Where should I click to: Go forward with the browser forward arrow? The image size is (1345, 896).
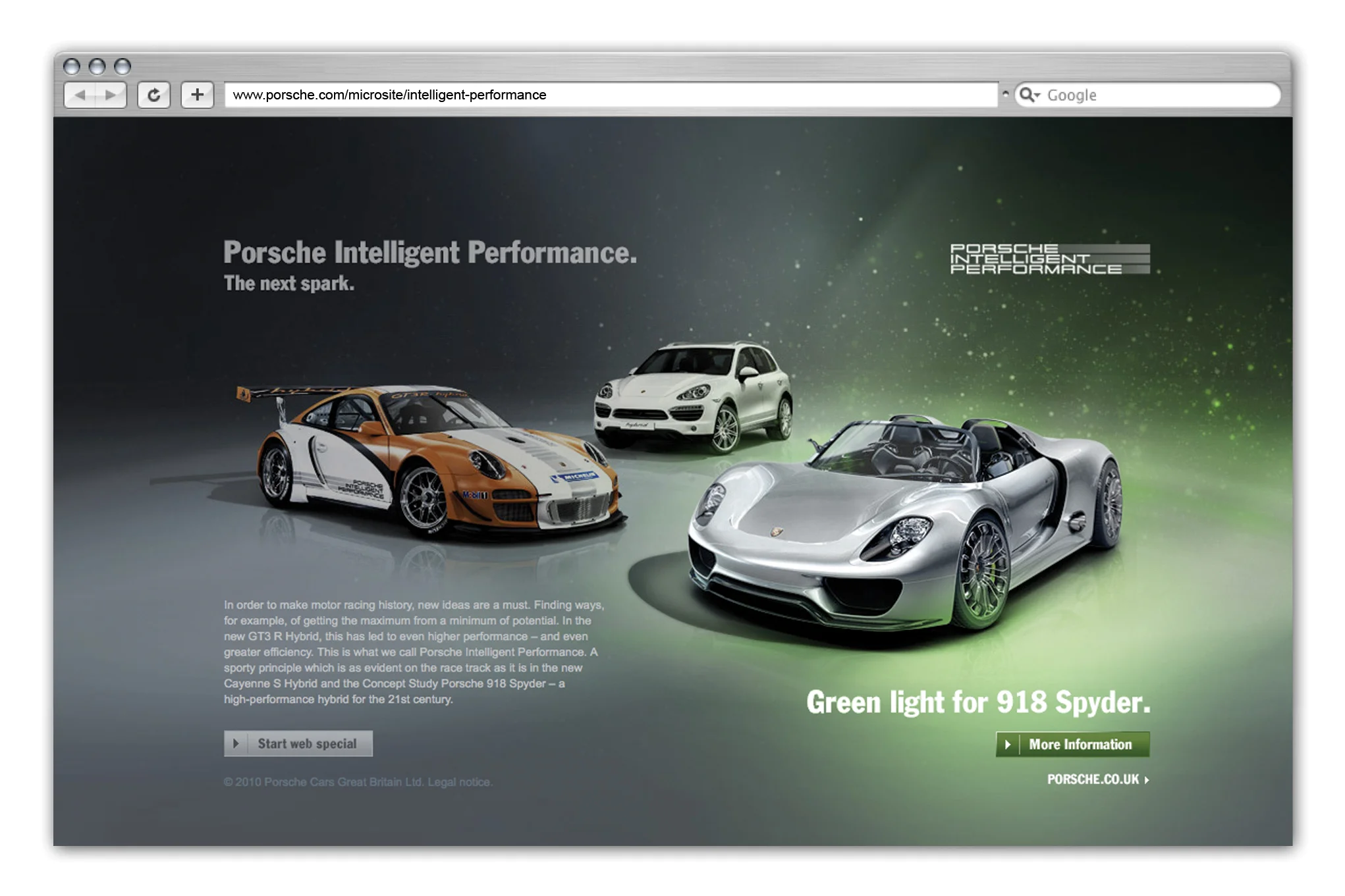pyautogui.click(x=111, y=95)
